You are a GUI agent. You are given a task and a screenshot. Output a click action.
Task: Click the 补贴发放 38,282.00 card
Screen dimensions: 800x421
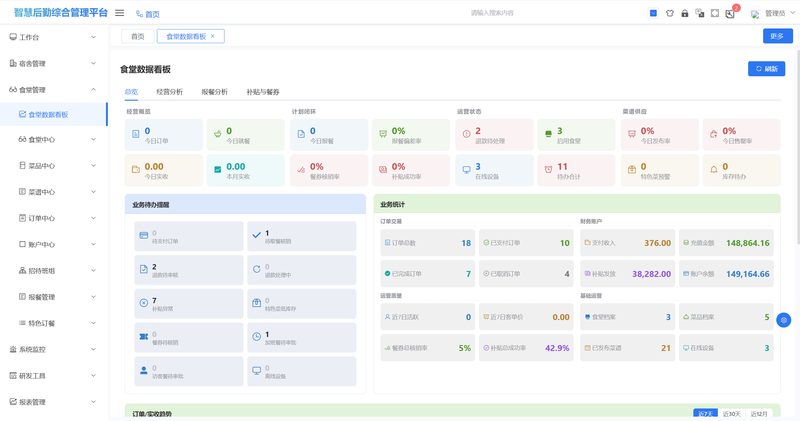click(x=628, y=274)
